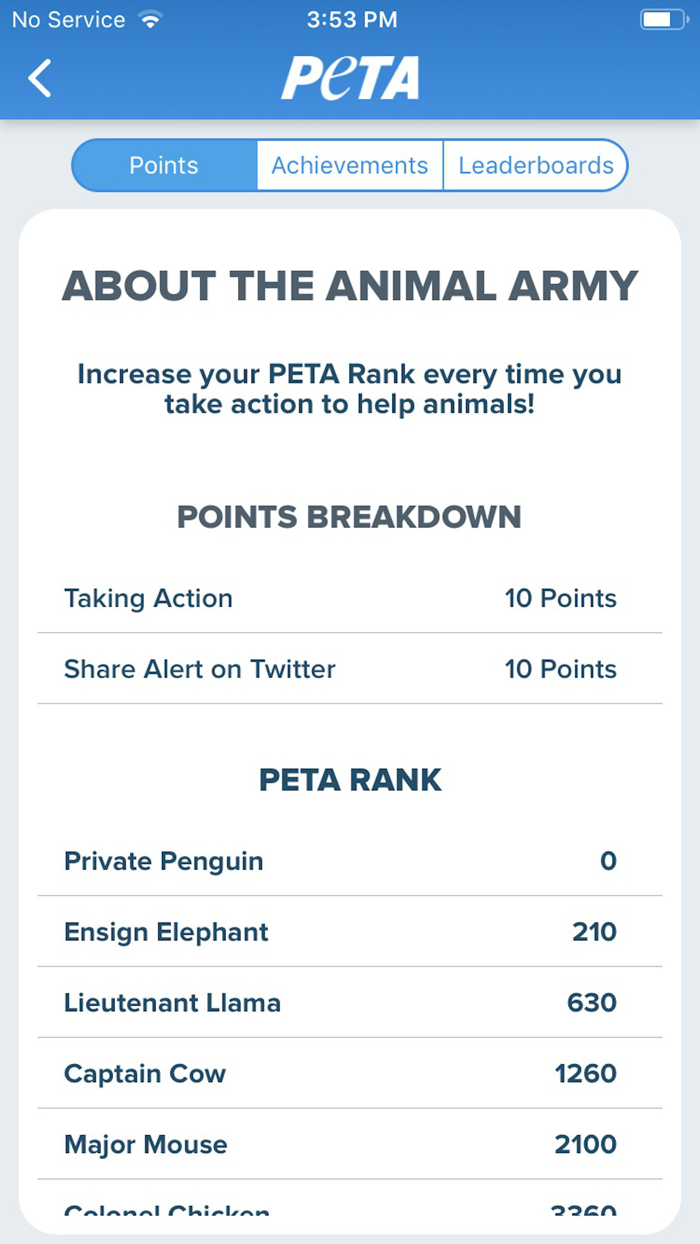This screenshot has width=700, height=1244.
Task: Select the Private Penguin rank entry
Action: pyautogui.click(x=349, y=861)
